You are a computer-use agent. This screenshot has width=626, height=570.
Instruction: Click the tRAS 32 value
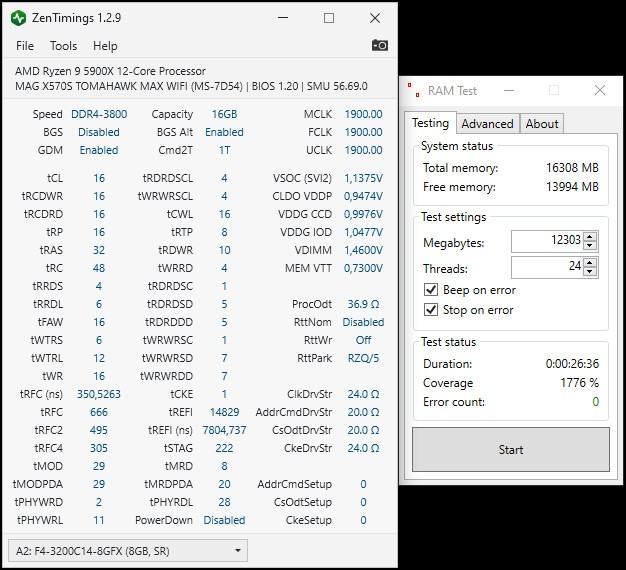tap(99, 250)
